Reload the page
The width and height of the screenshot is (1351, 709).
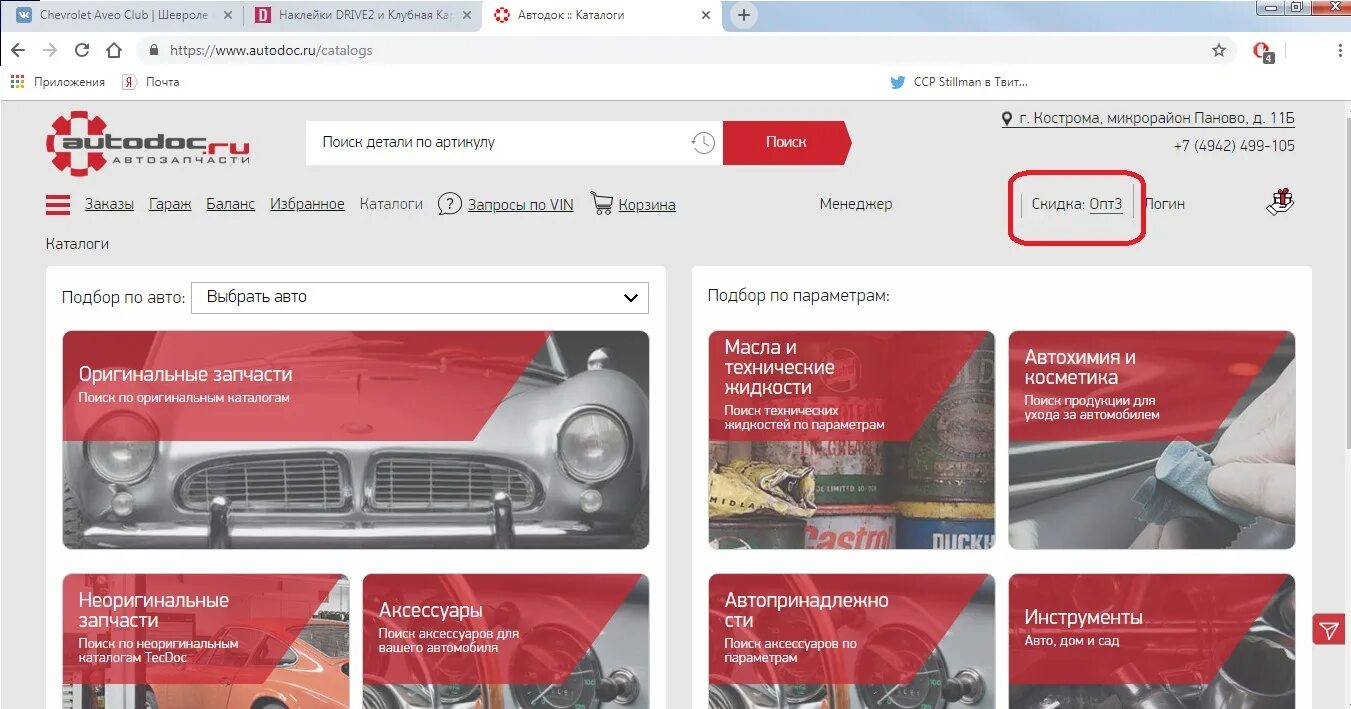(82, 50)
